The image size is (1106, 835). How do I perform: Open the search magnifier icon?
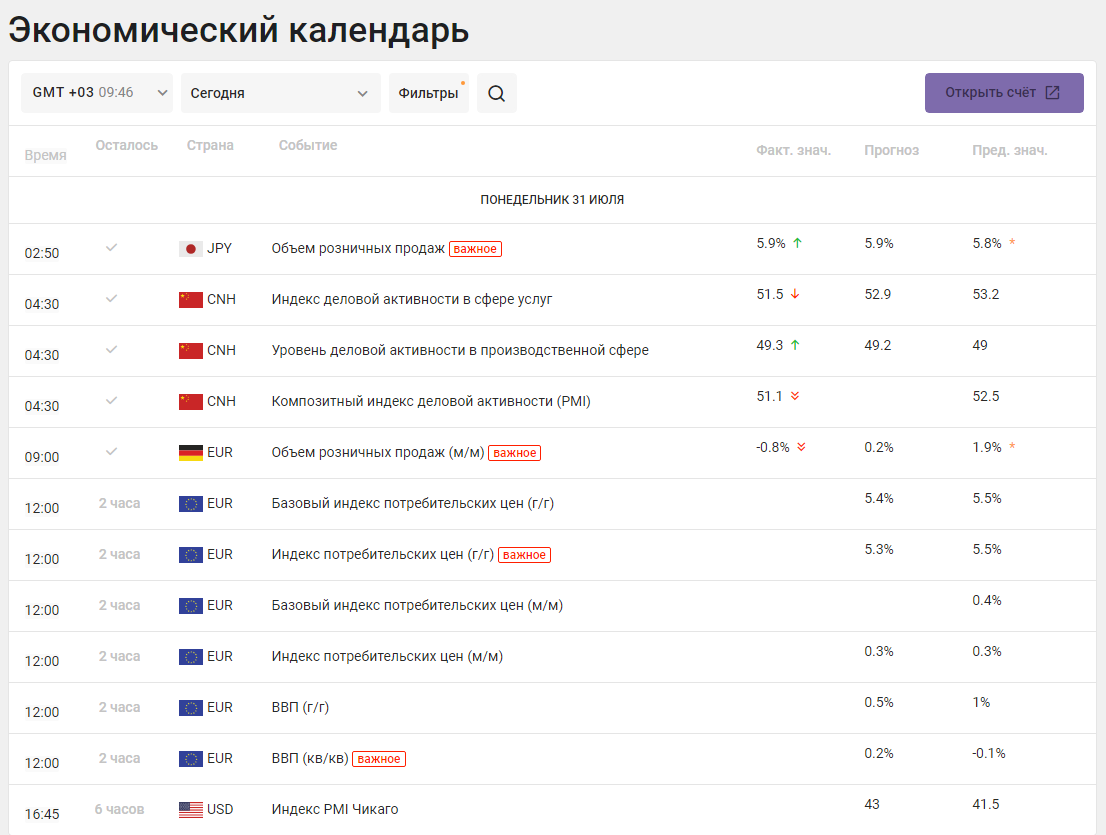click(497, 93)
